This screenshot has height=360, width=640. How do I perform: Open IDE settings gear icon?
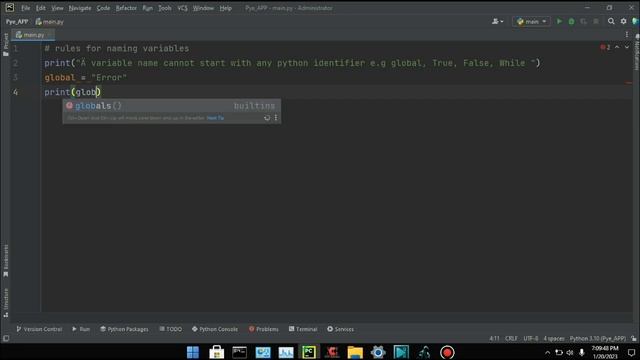point(623,21)
